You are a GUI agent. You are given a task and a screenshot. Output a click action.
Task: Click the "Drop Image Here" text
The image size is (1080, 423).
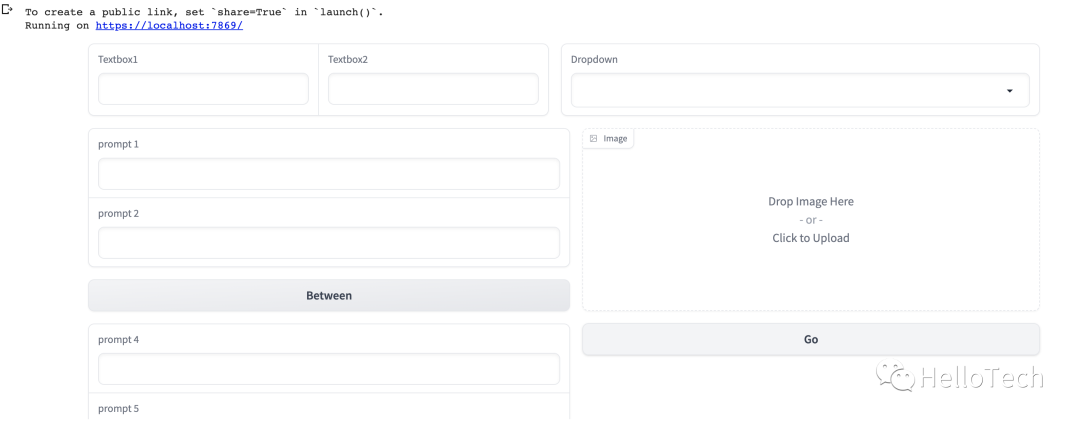pos(811,202)
